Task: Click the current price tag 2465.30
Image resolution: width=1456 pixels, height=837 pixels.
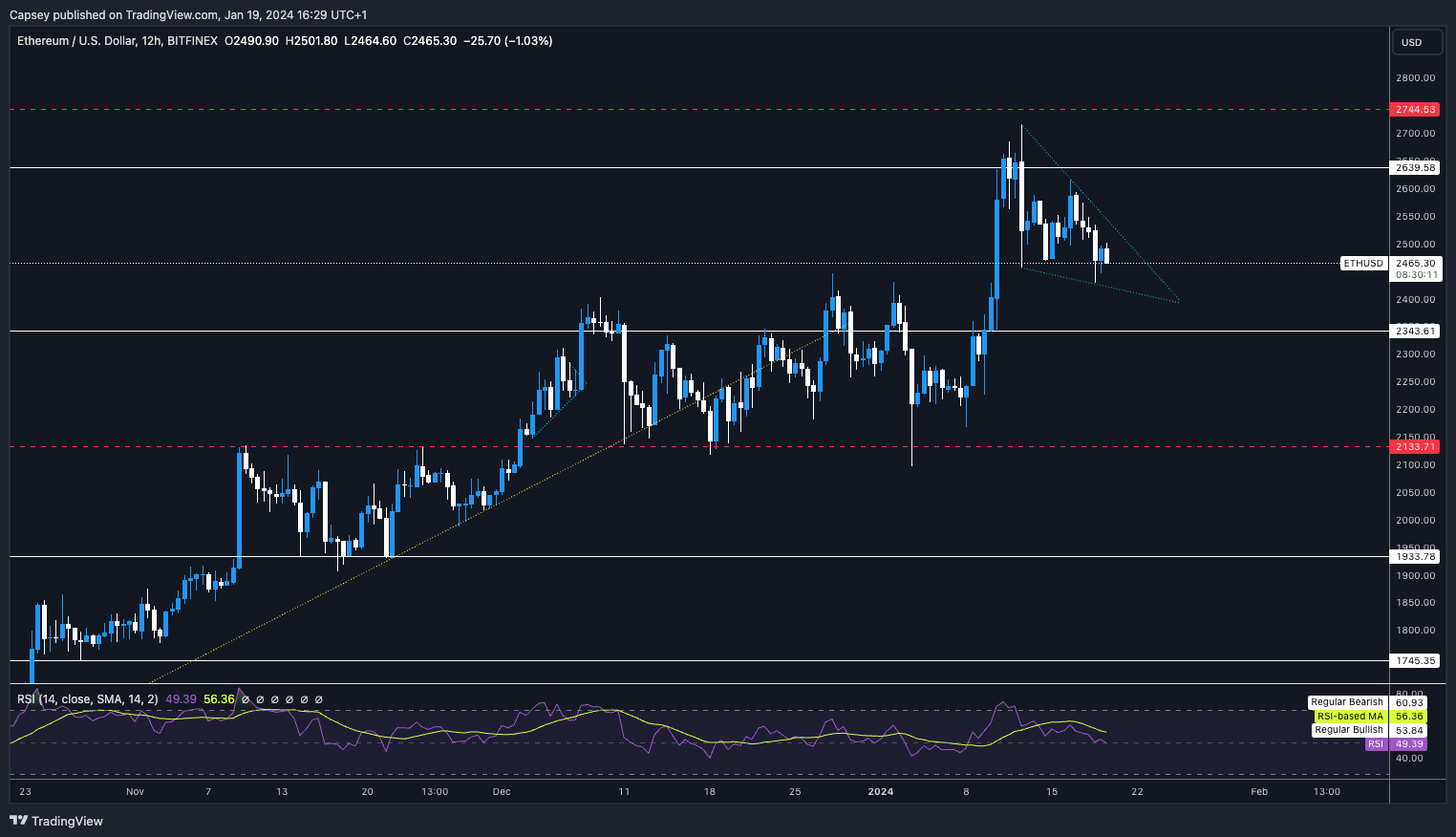Action: 1415,263
